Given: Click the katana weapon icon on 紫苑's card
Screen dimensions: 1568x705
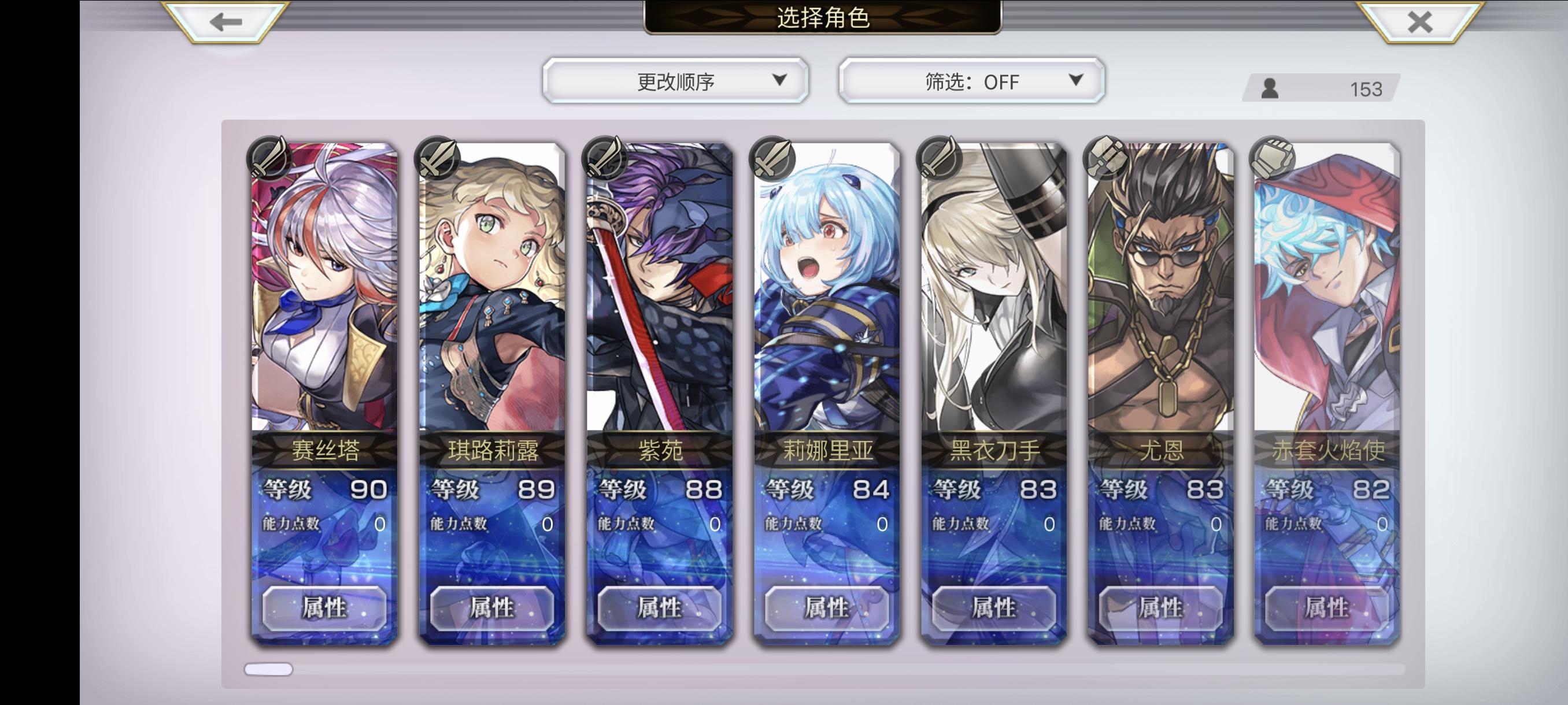Looking at the screenshot, I should (604, 158).
